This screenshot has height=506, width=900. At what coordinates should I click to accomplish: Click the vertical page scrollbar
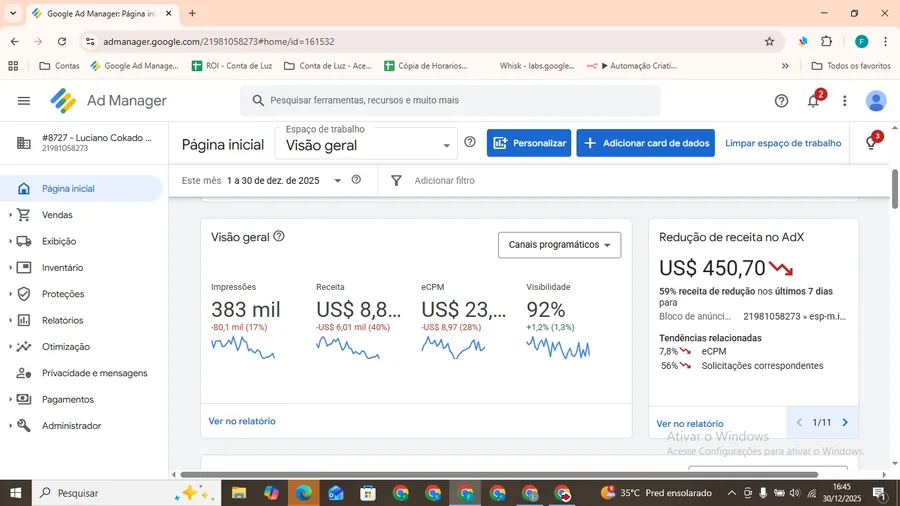point(895,189)
